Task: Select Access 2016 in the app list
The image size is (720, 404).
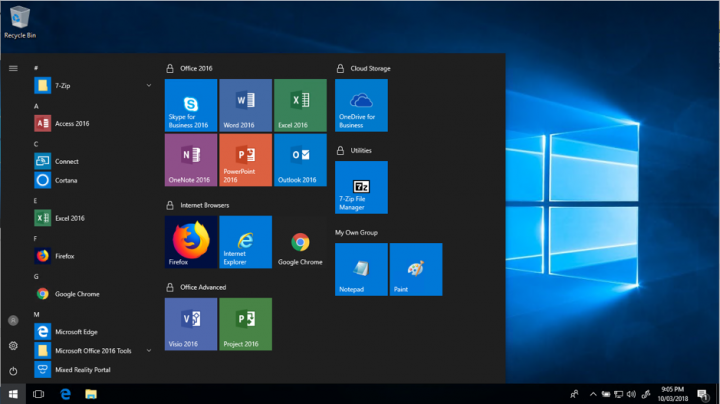Action: (x=71, y=124)
